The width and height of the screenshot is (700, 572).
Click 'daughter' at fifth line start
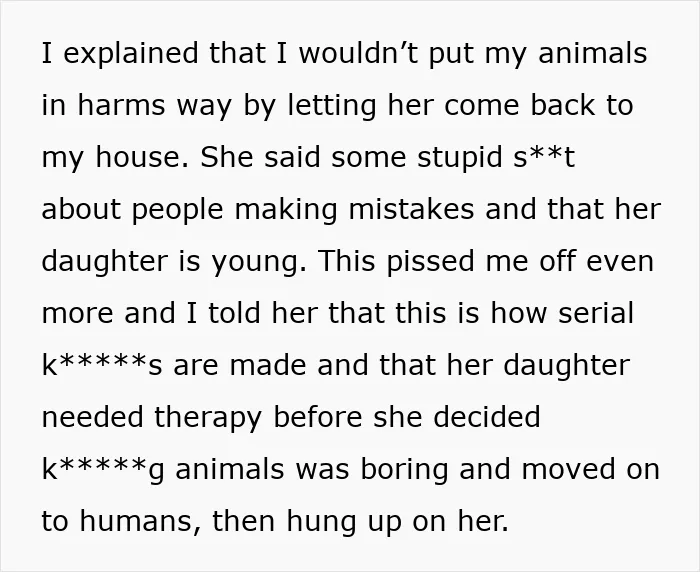coord(104,262)
